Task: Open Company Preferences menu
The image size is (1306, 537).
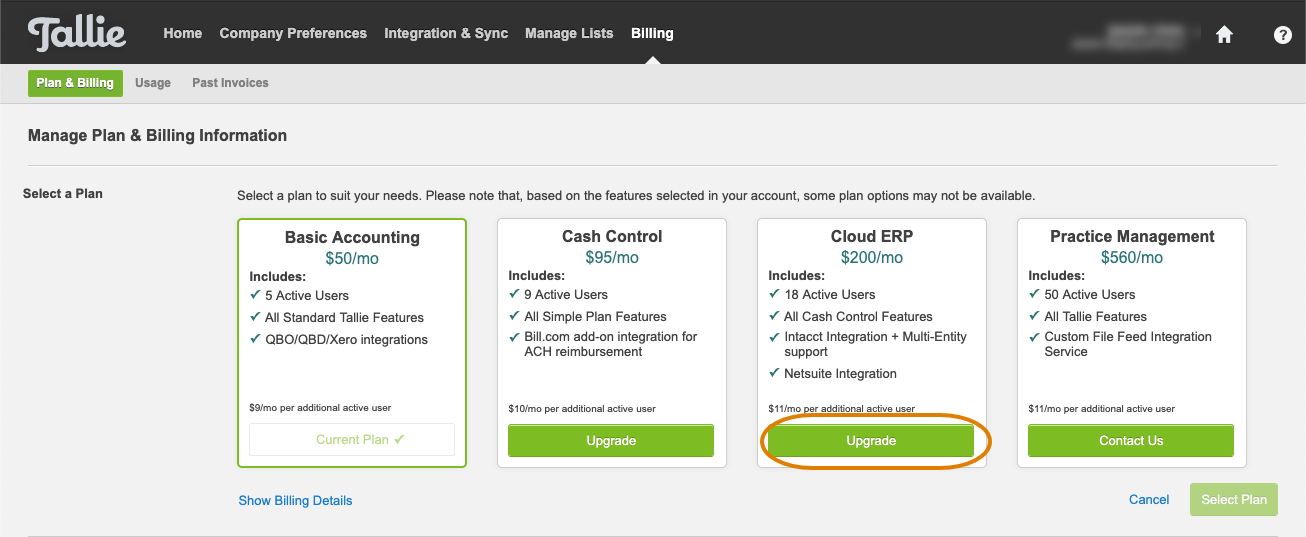Action: point(293,33)
